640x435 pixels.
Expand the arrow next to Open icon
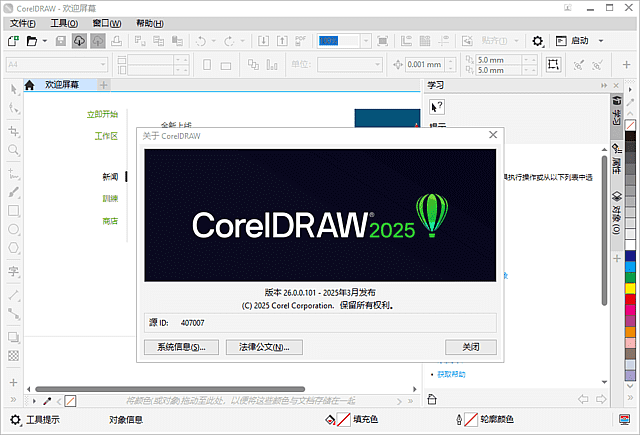tap(44, 41)
